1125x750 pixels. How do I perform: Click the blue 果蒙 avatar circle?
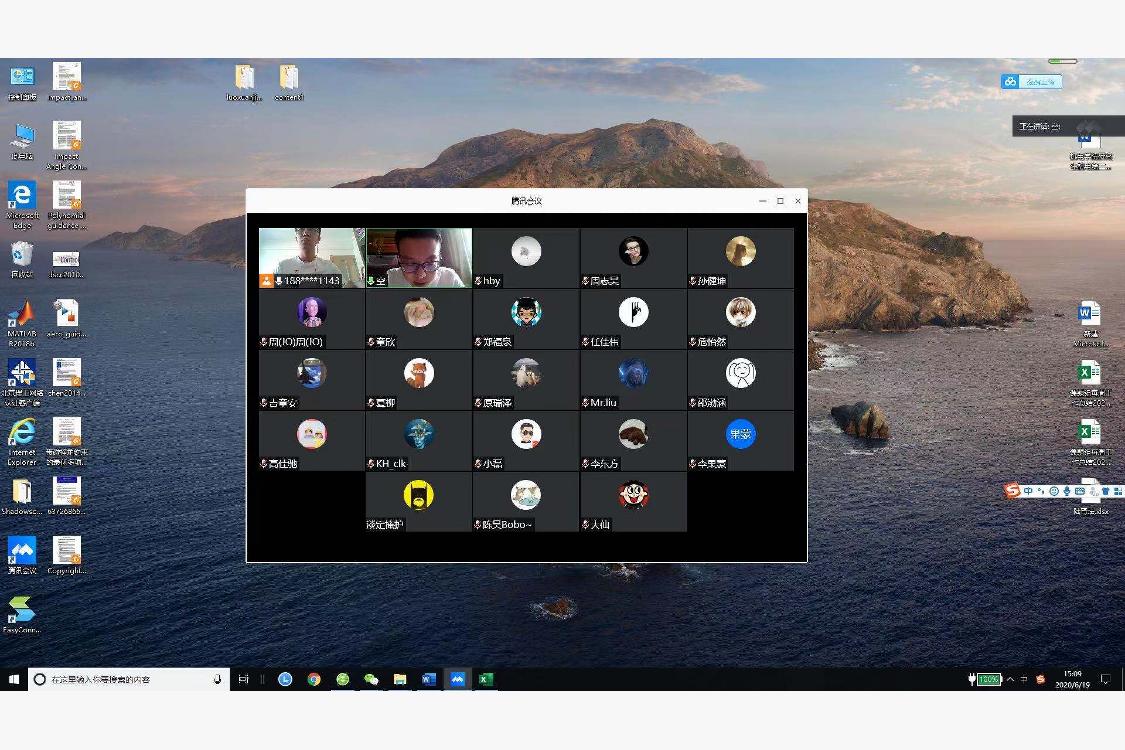click(x=740, y=434)
